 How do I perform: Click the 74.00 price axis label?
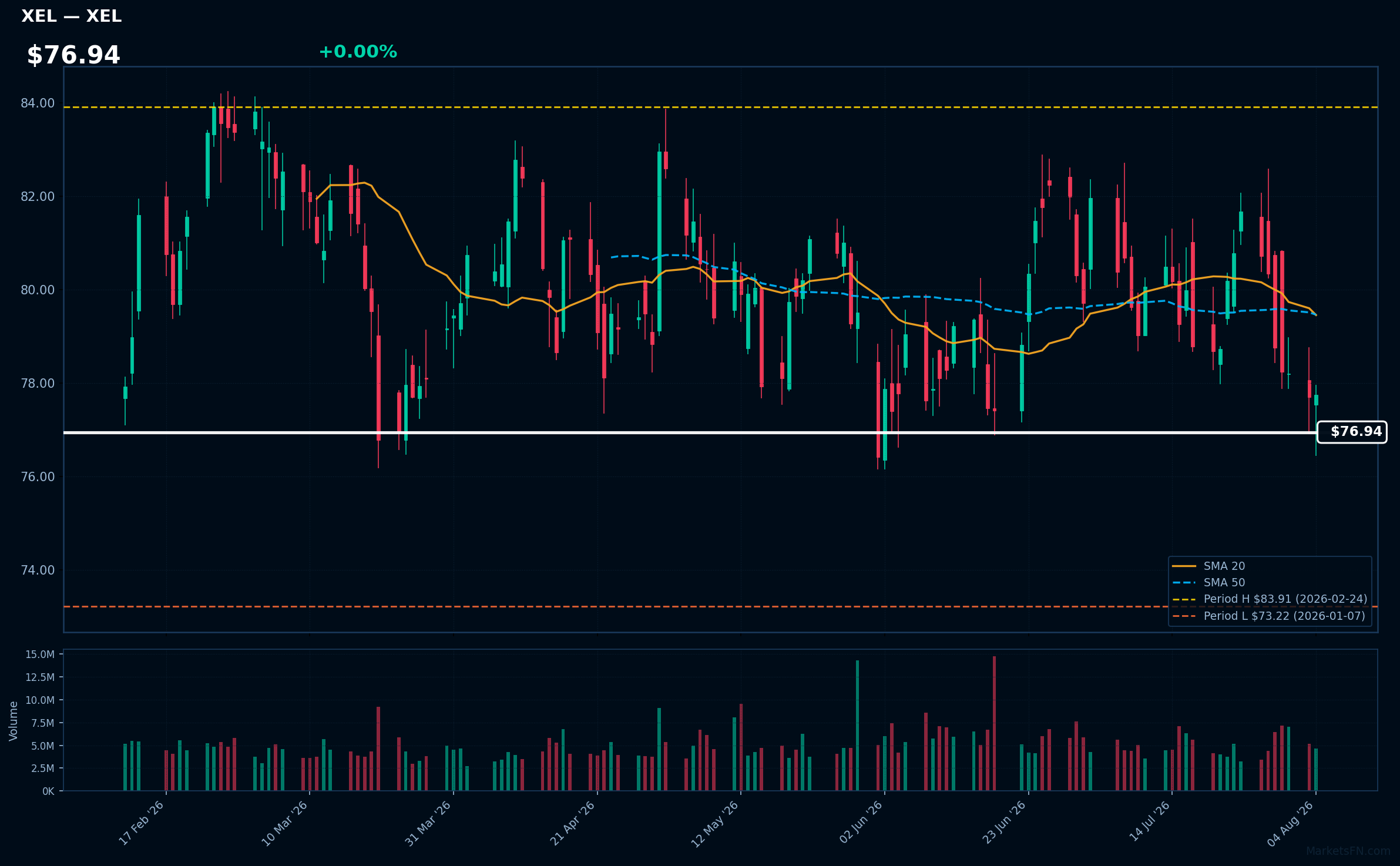click(x=38, y=570)
